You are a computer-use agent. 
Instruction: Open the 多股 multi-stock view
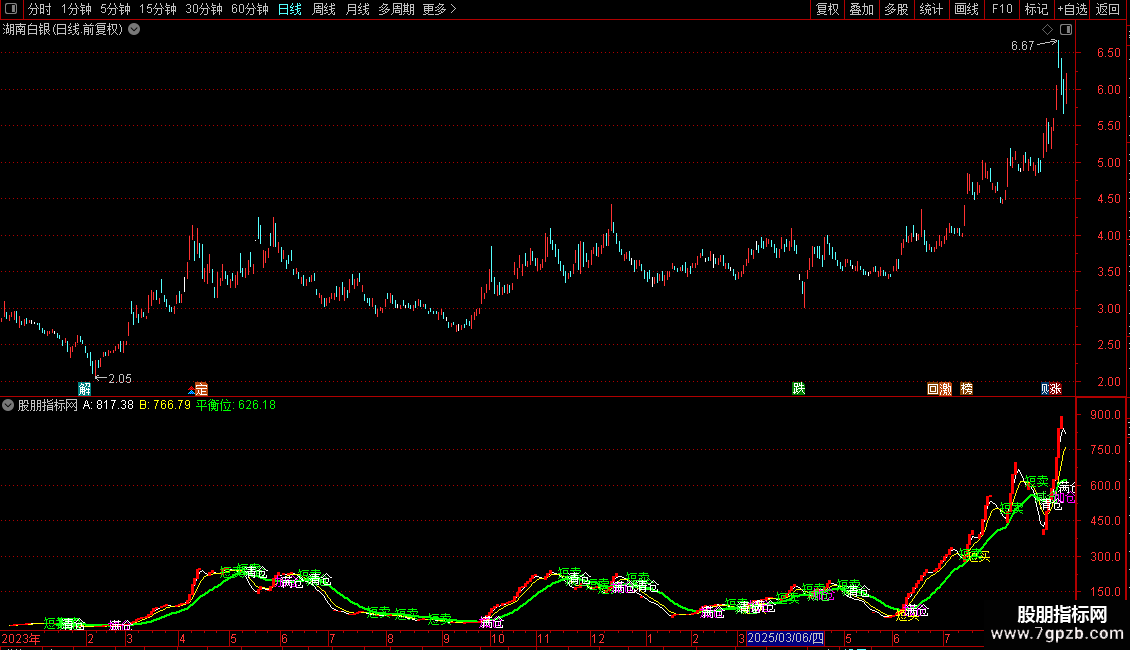897,9
